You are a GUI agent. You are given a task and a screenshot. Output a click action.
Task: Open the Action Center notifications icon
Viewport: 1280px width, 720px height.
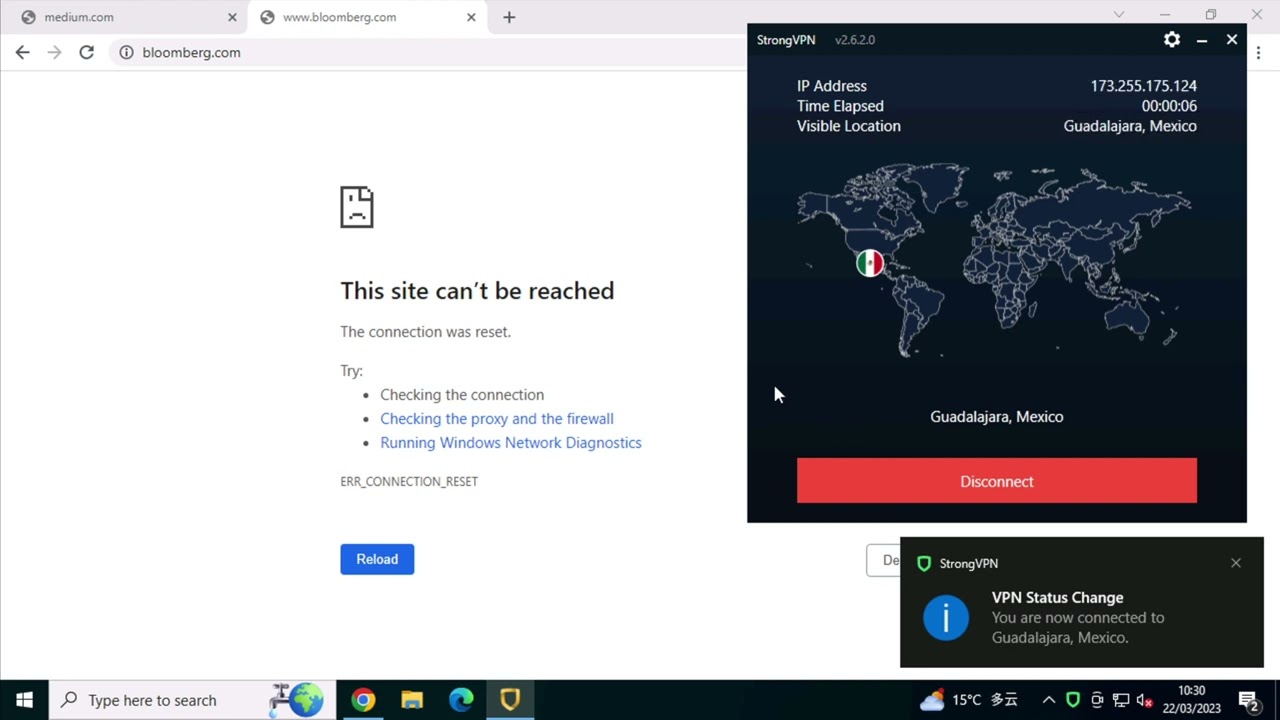(1248, 700)
